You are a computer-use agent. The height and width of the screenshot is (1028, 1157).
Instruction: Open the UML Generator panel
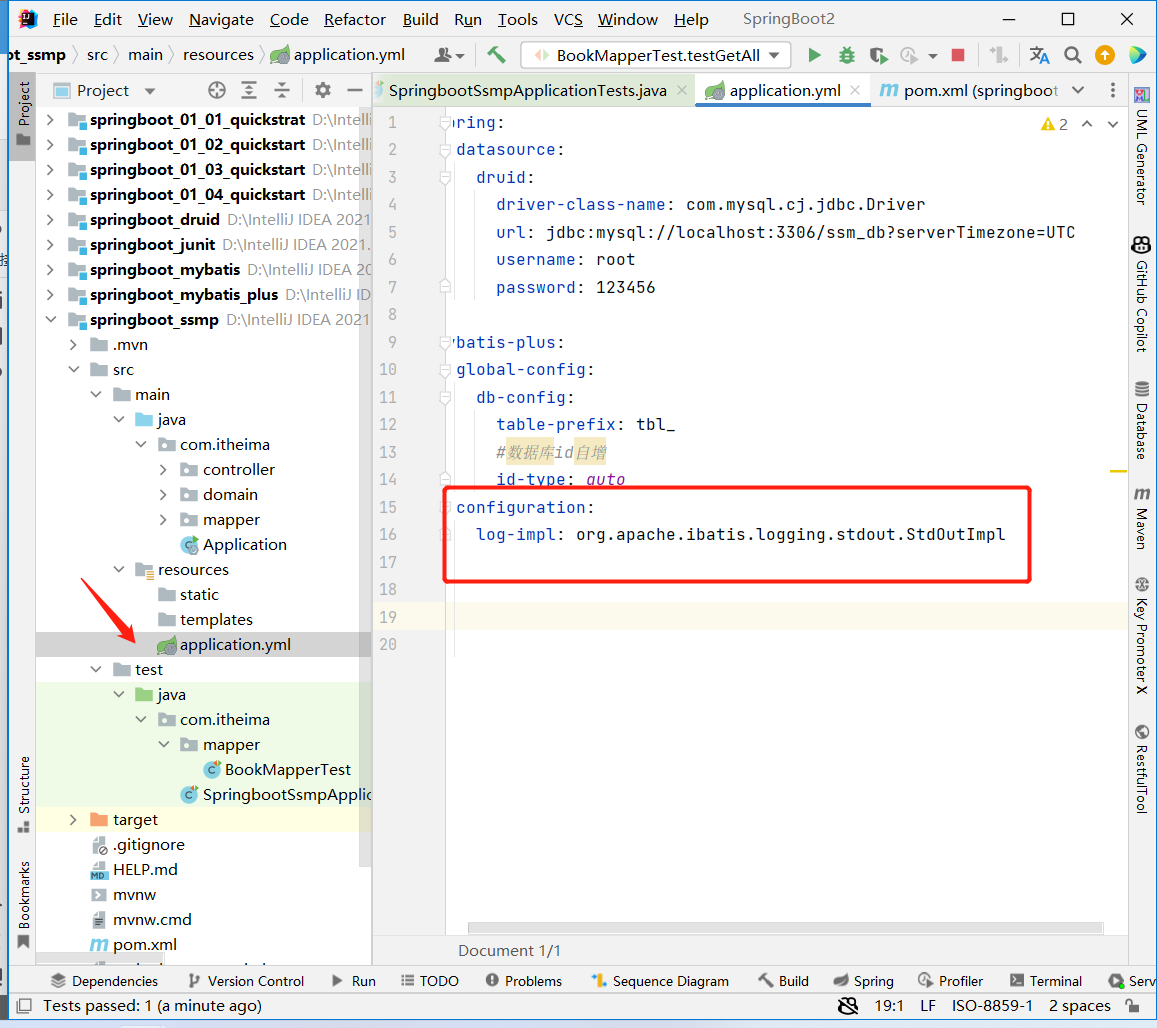pyautogui.click(x=1143, y=160)
